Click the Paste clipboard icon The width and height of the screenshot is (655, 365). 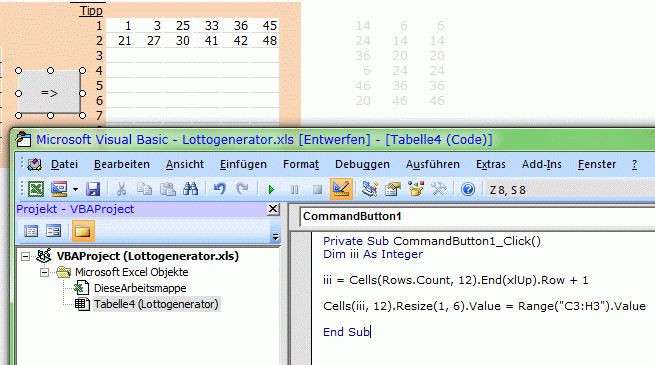pos(168,190)
